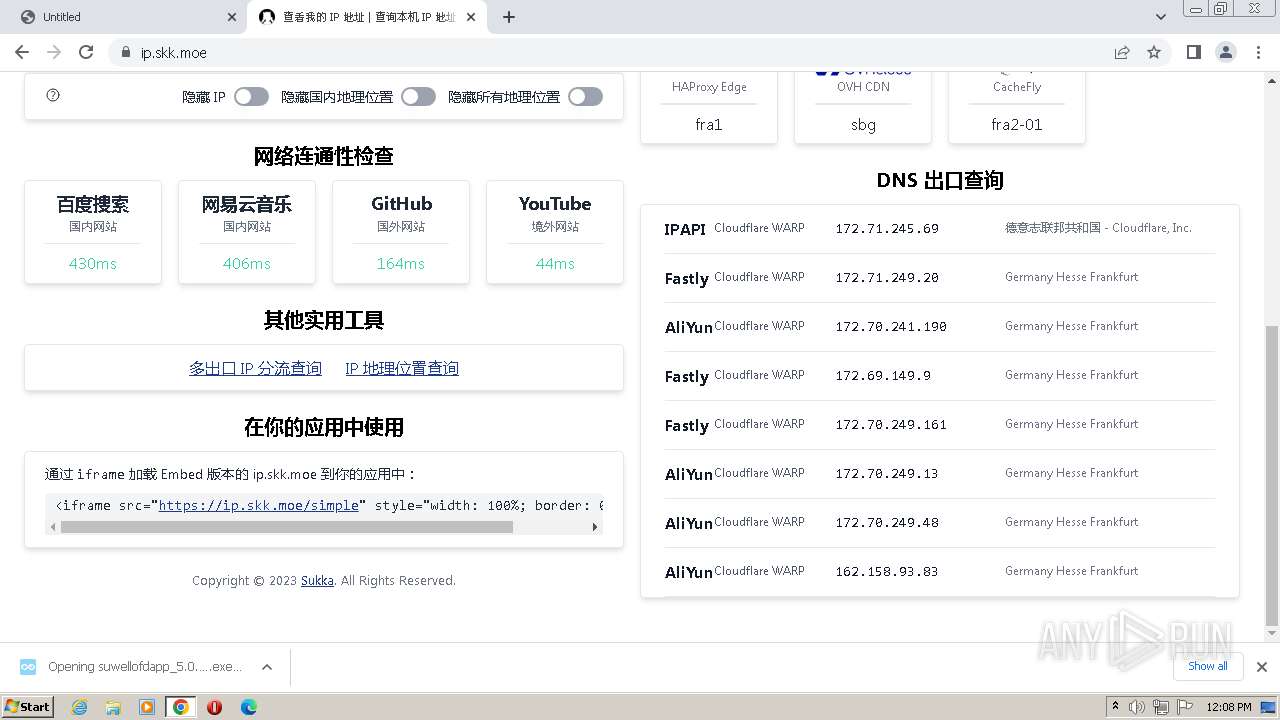Toggle the 隐藏 IP switch
The image size is (1280, 720).
tap(252, 96)
